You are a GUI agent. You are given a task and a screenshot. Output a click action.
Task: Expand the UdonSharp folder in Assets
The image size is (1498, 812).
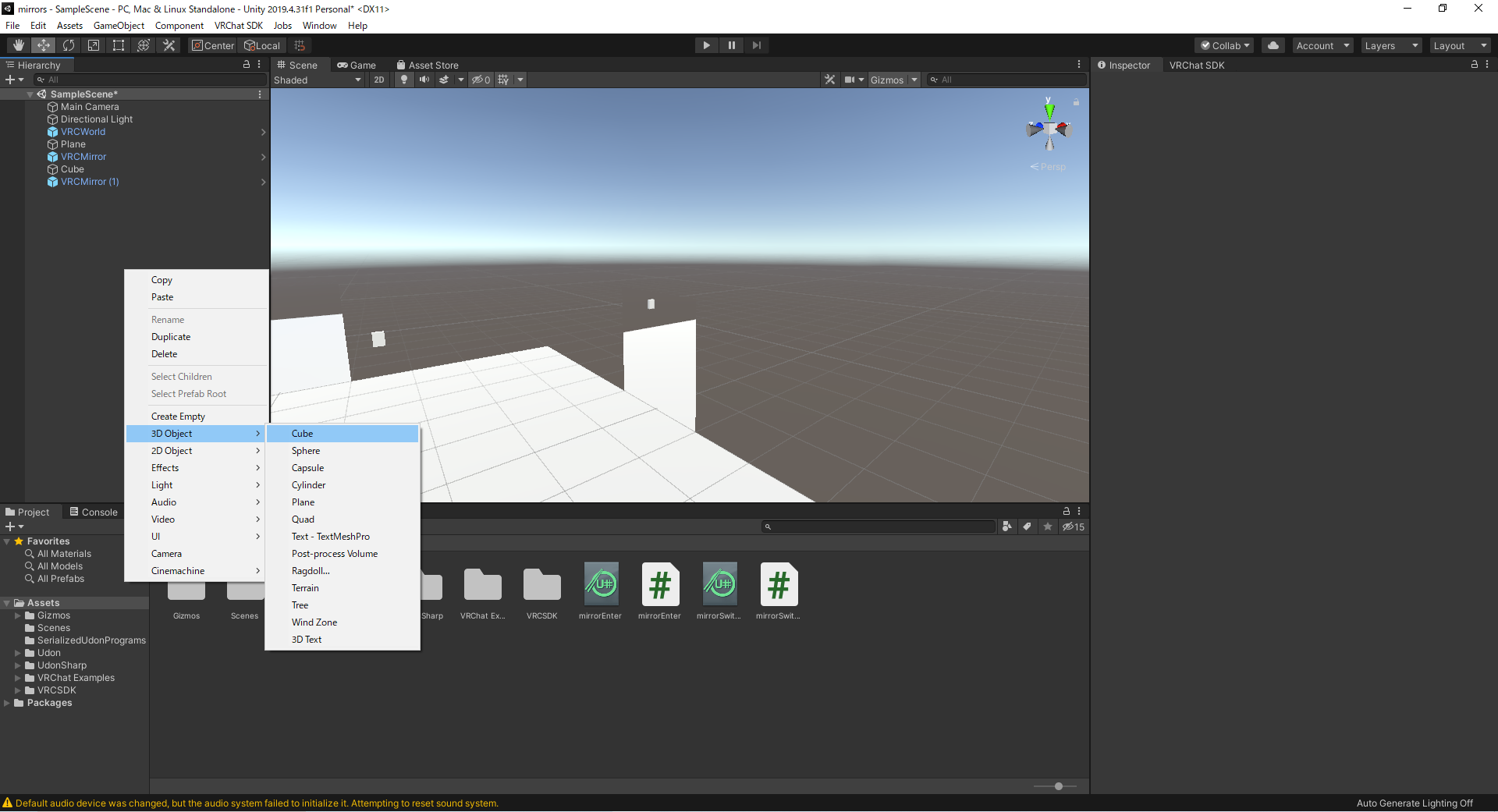tap(18, 665)
